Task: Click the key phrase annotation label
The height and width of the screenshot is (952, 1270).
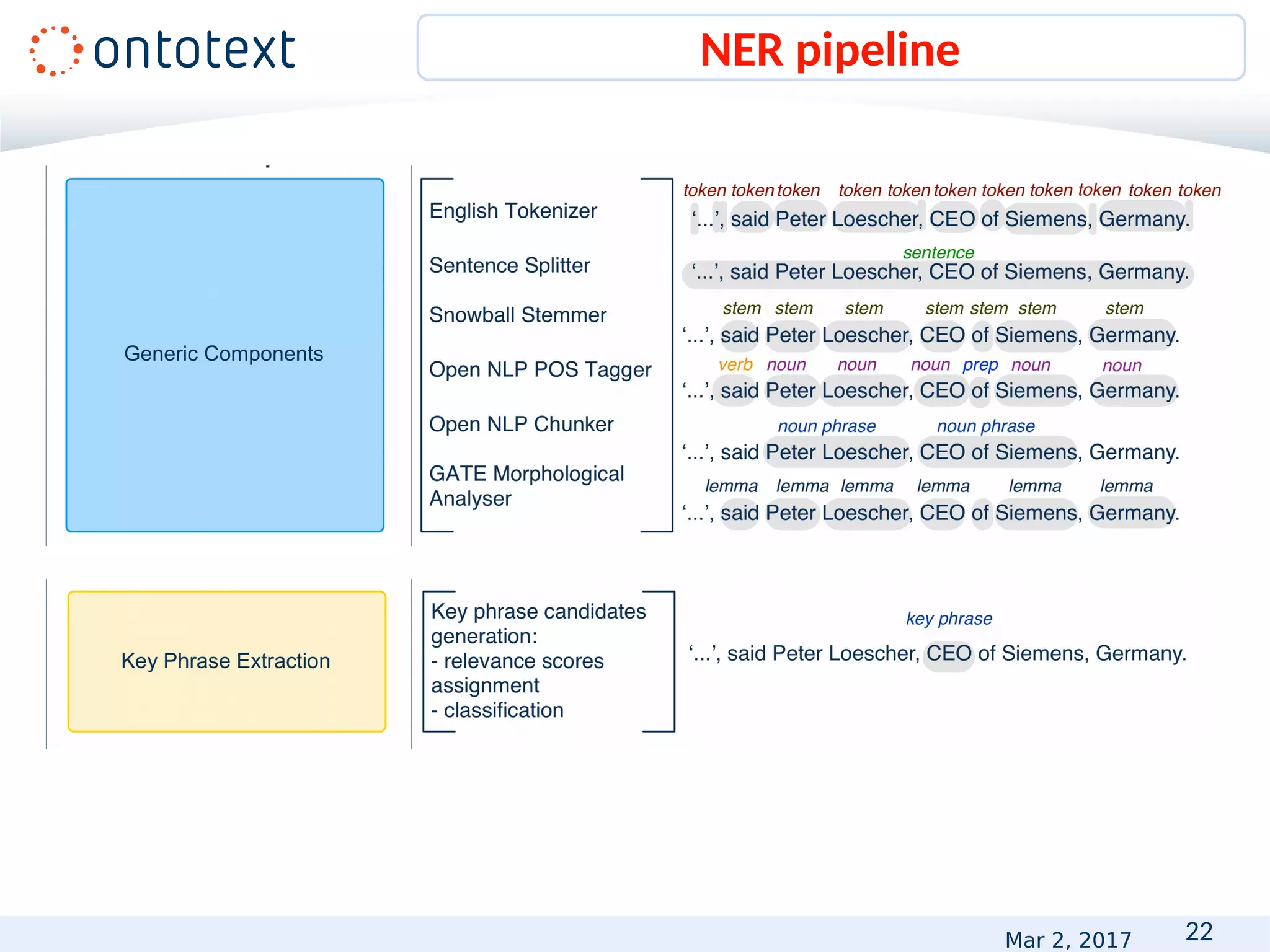Action: point(949,619)
